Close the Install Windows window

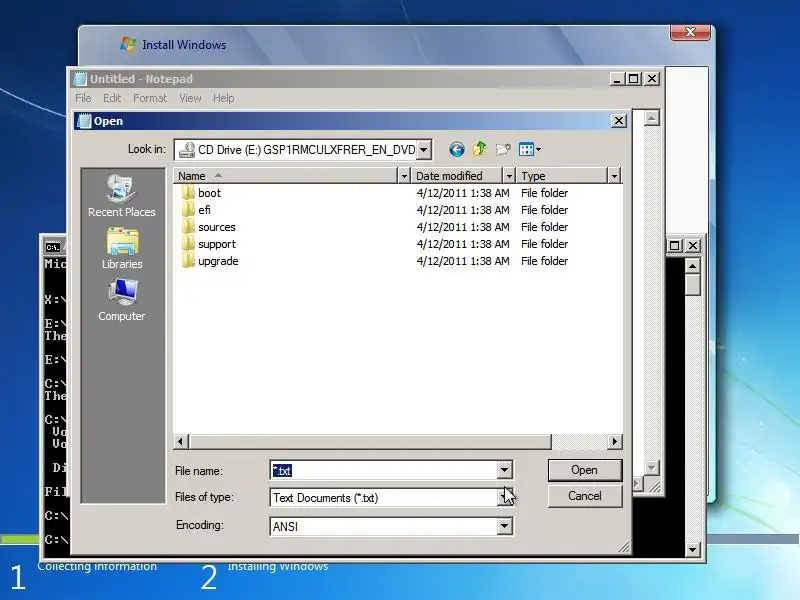[x=690, y=32]
